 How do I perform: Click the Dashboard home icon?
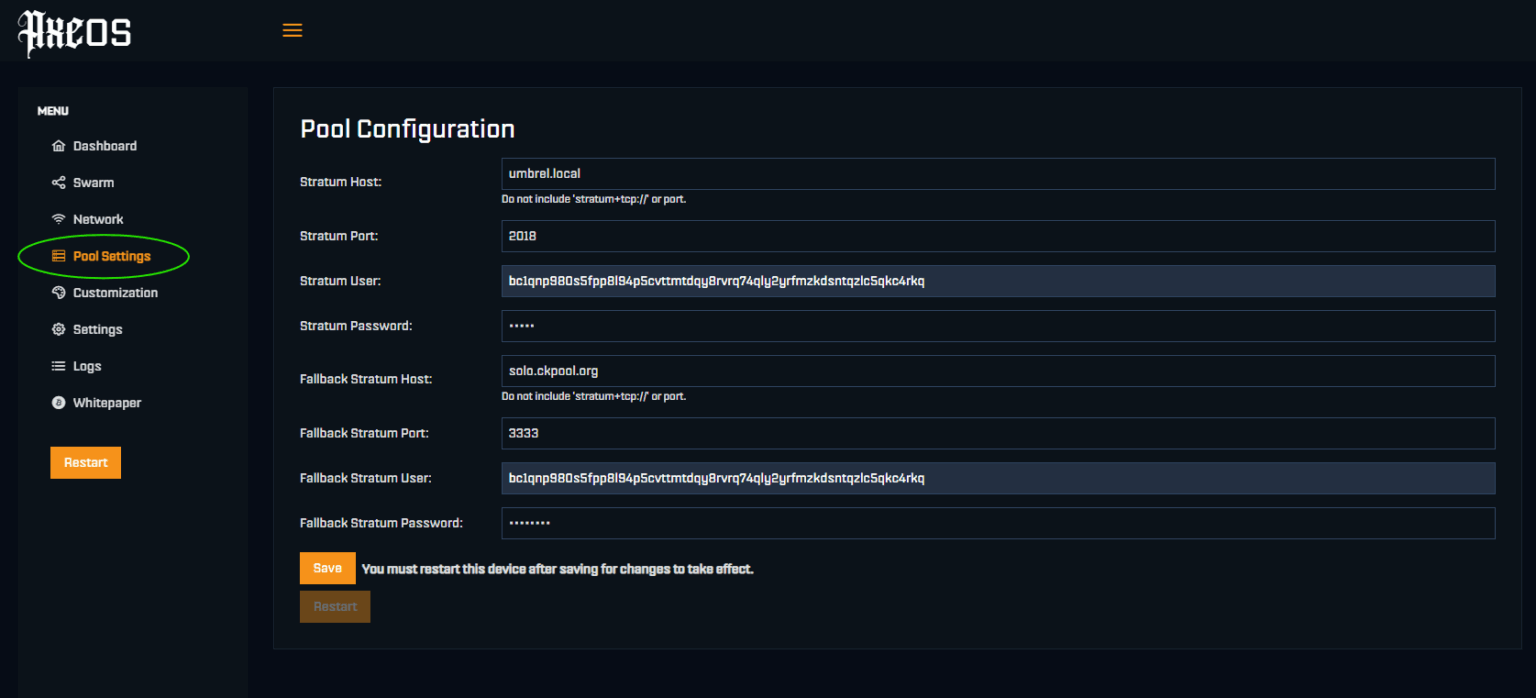click(x=58, y=146)
